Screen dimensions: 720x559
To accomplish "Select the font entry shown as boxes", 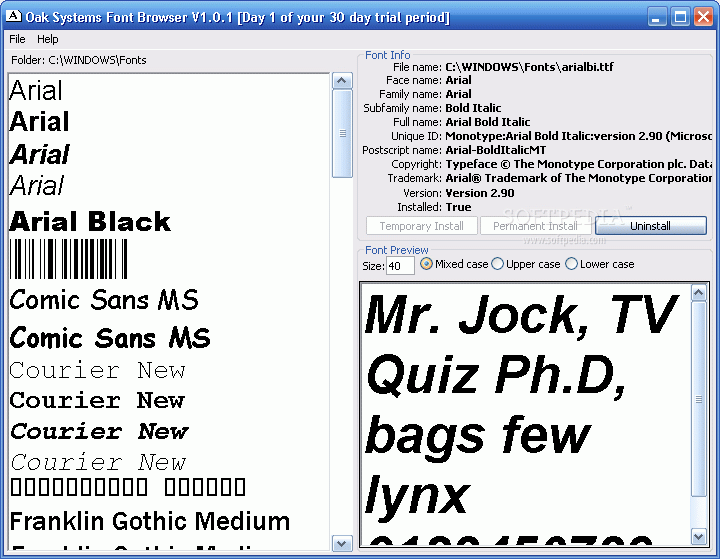I will click(128, 487).
